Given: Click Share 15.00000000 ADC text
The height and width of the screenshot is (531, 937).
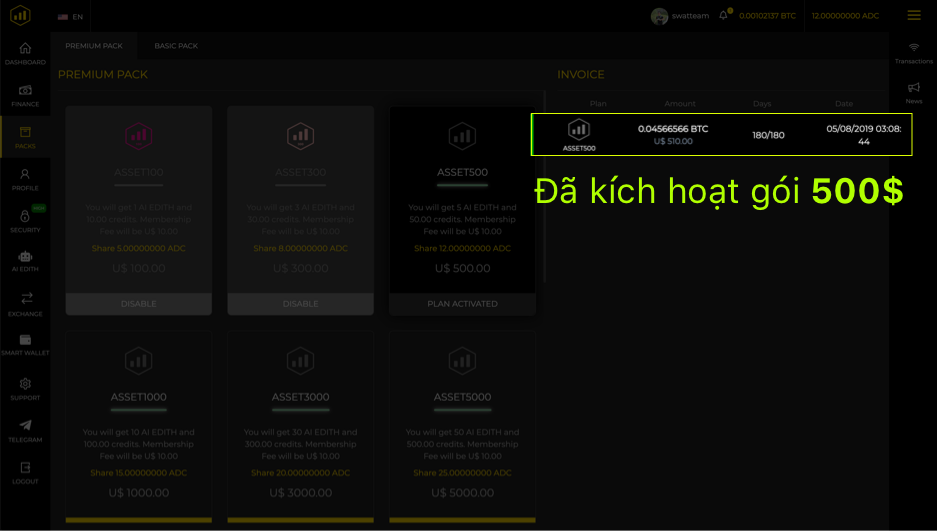Looking at the screenshot, I should tap(139, 472).
